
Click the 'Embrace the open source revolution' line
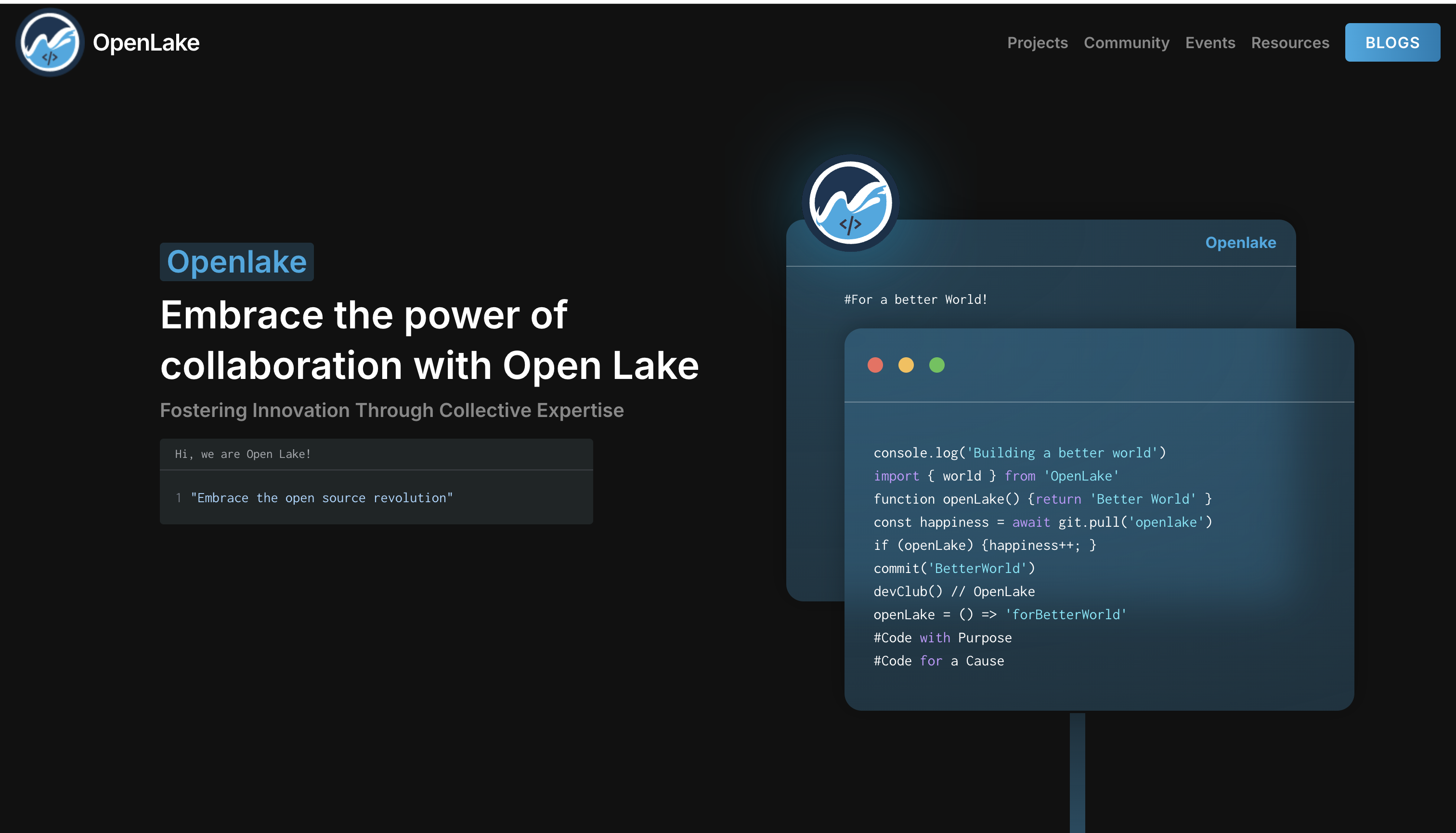coord(322,498)
